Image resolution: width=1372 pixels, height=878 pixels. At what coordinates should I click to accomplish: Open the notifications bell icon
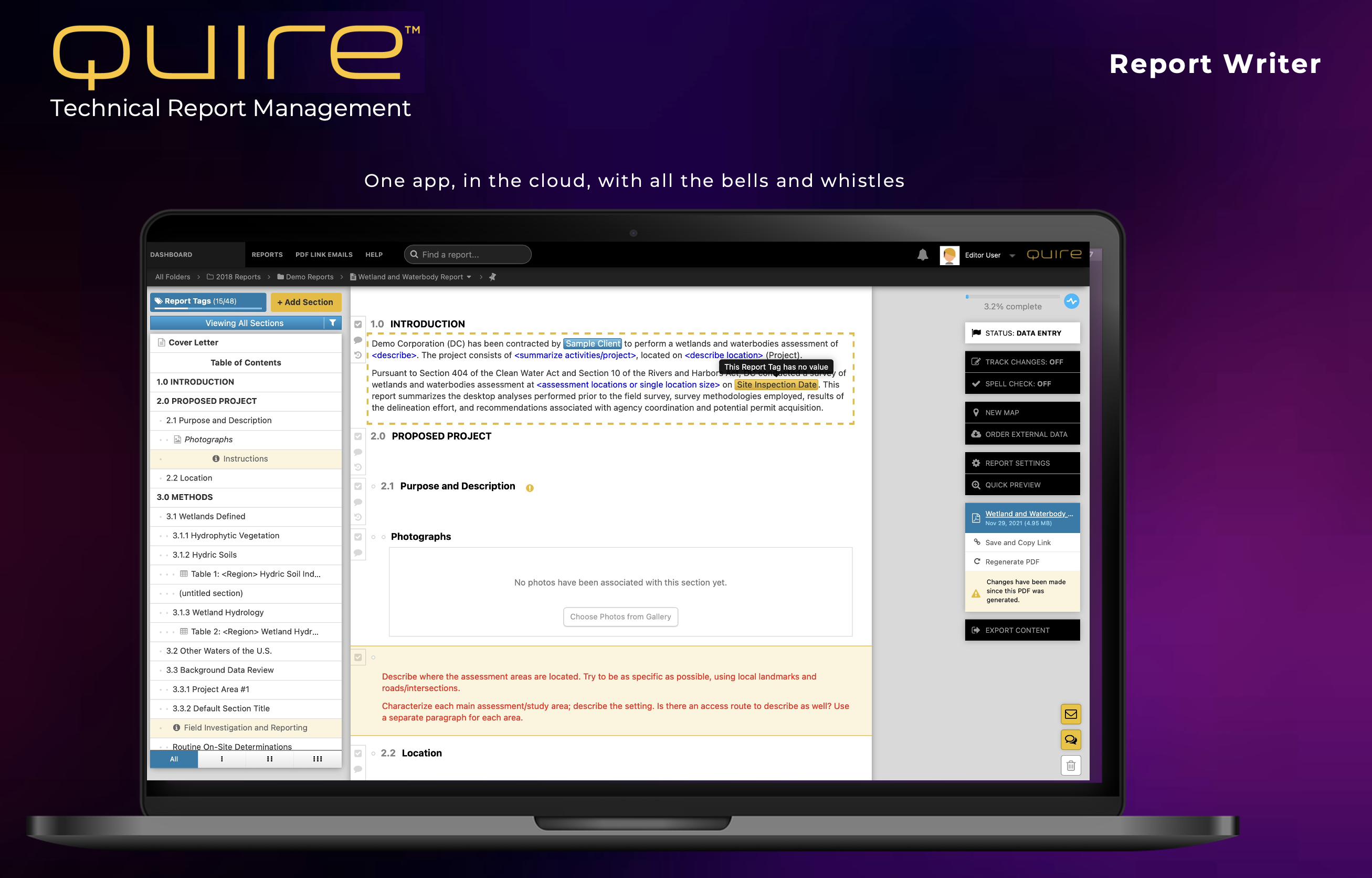tap(923, 255)
